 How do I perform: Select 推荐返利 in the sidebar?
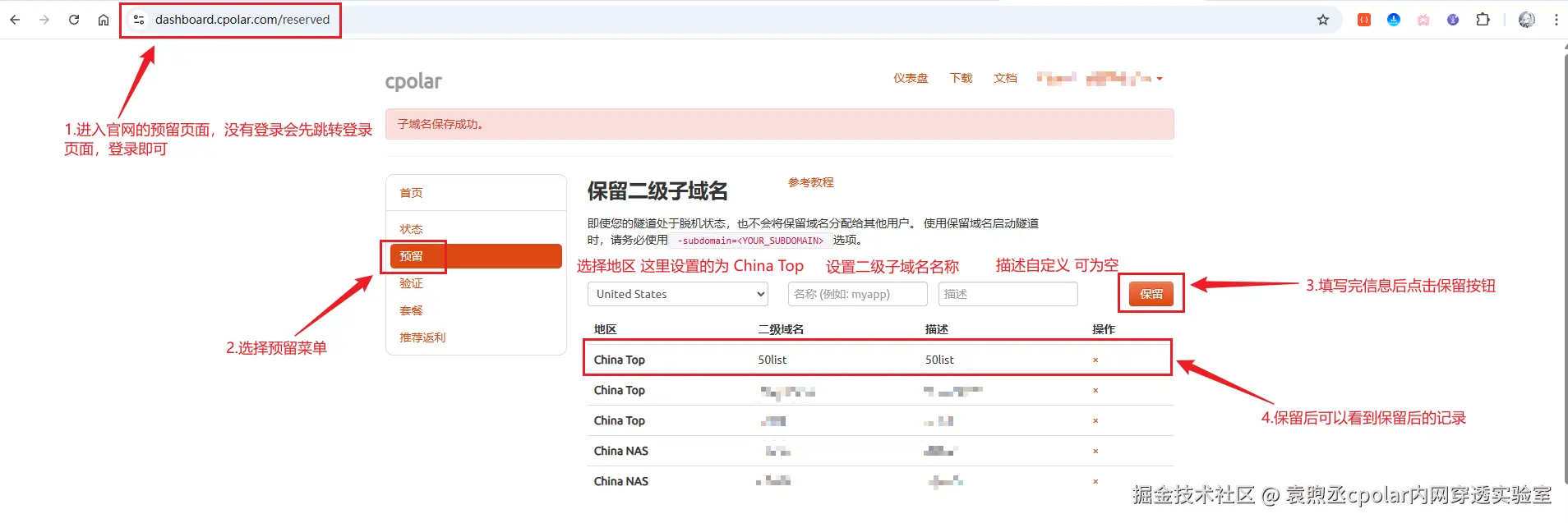422,337
